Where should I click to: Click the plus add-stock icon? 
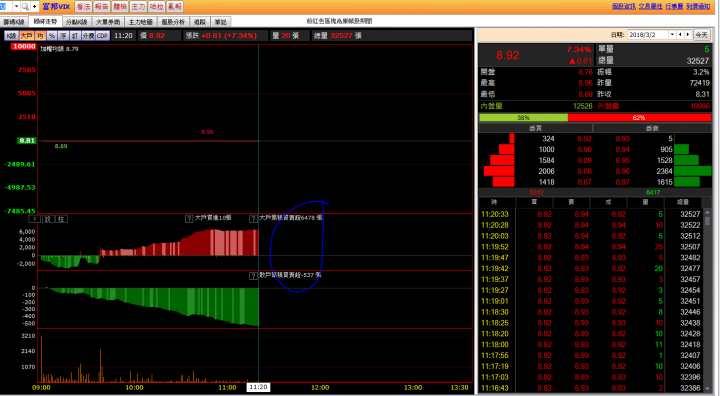(x=34, y=6)
